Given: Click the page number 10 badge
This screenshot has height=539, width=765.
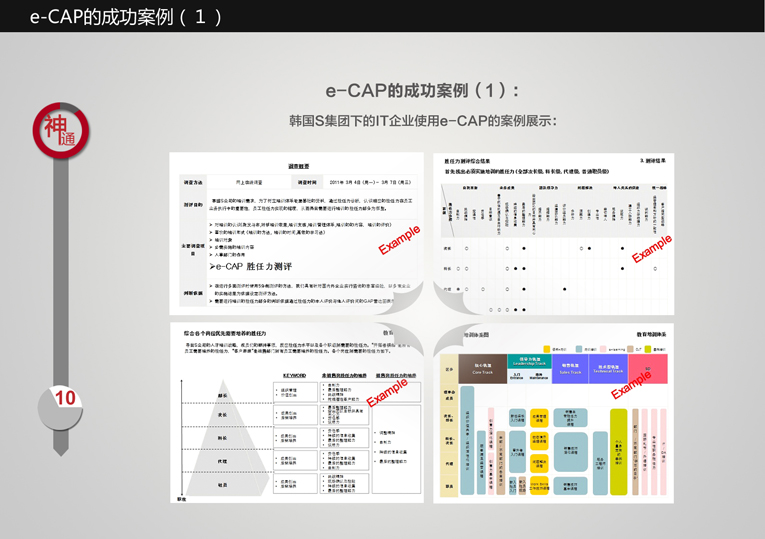Looking at the screenshot, I should (60, 408).
